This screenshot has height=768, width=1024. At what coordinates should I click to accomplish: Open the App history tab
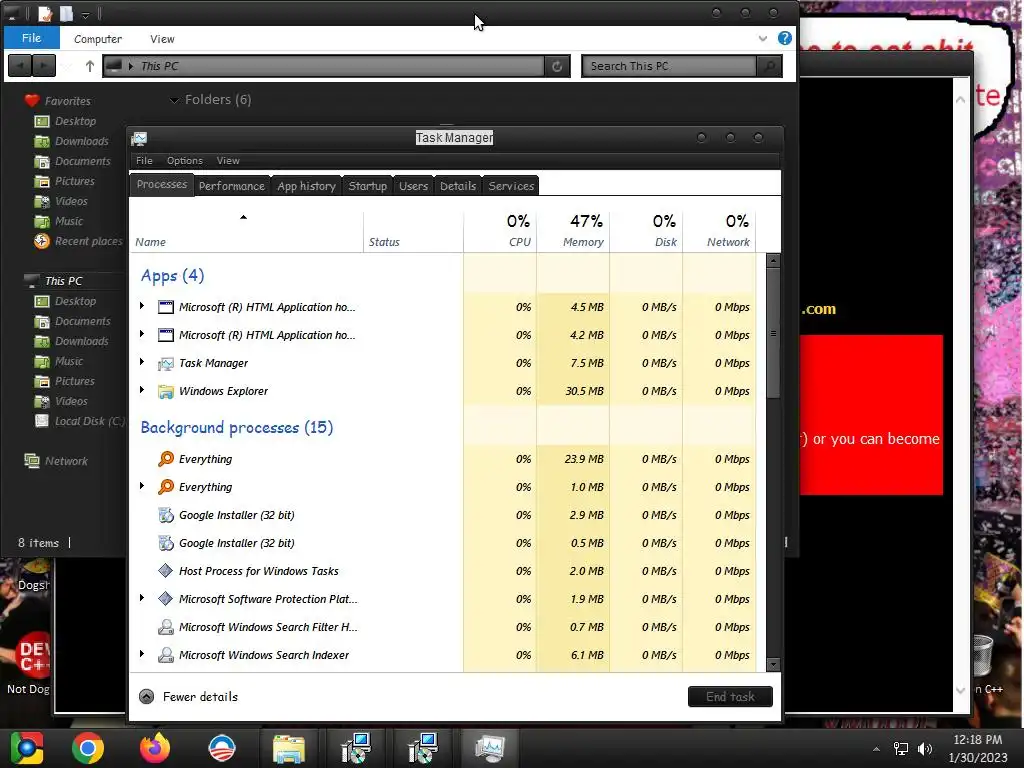pos(306,185)
